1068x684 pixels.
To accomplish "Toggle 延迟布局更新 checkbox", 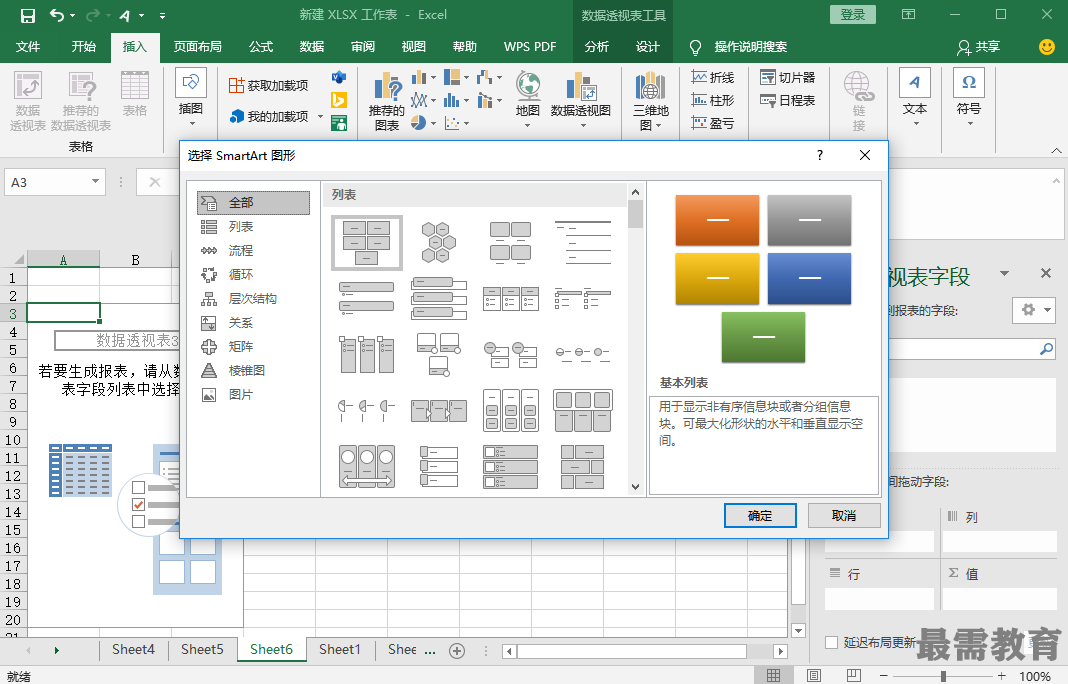I will pyautogui.click(x=831, y=642).
